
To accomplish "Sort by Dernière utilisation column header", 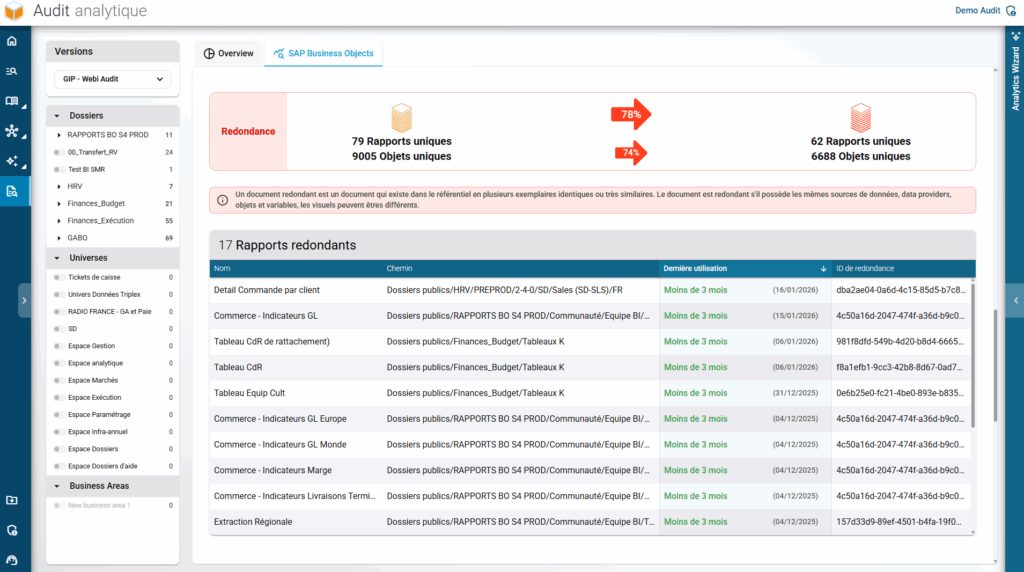I will 695,268.
